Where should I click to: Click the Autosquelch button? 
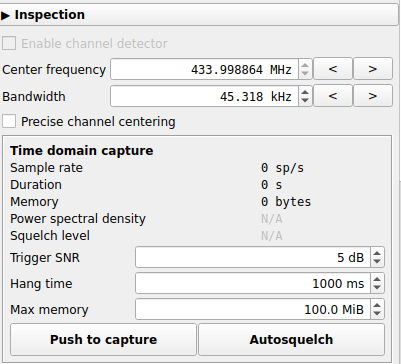tap(291, 339)
